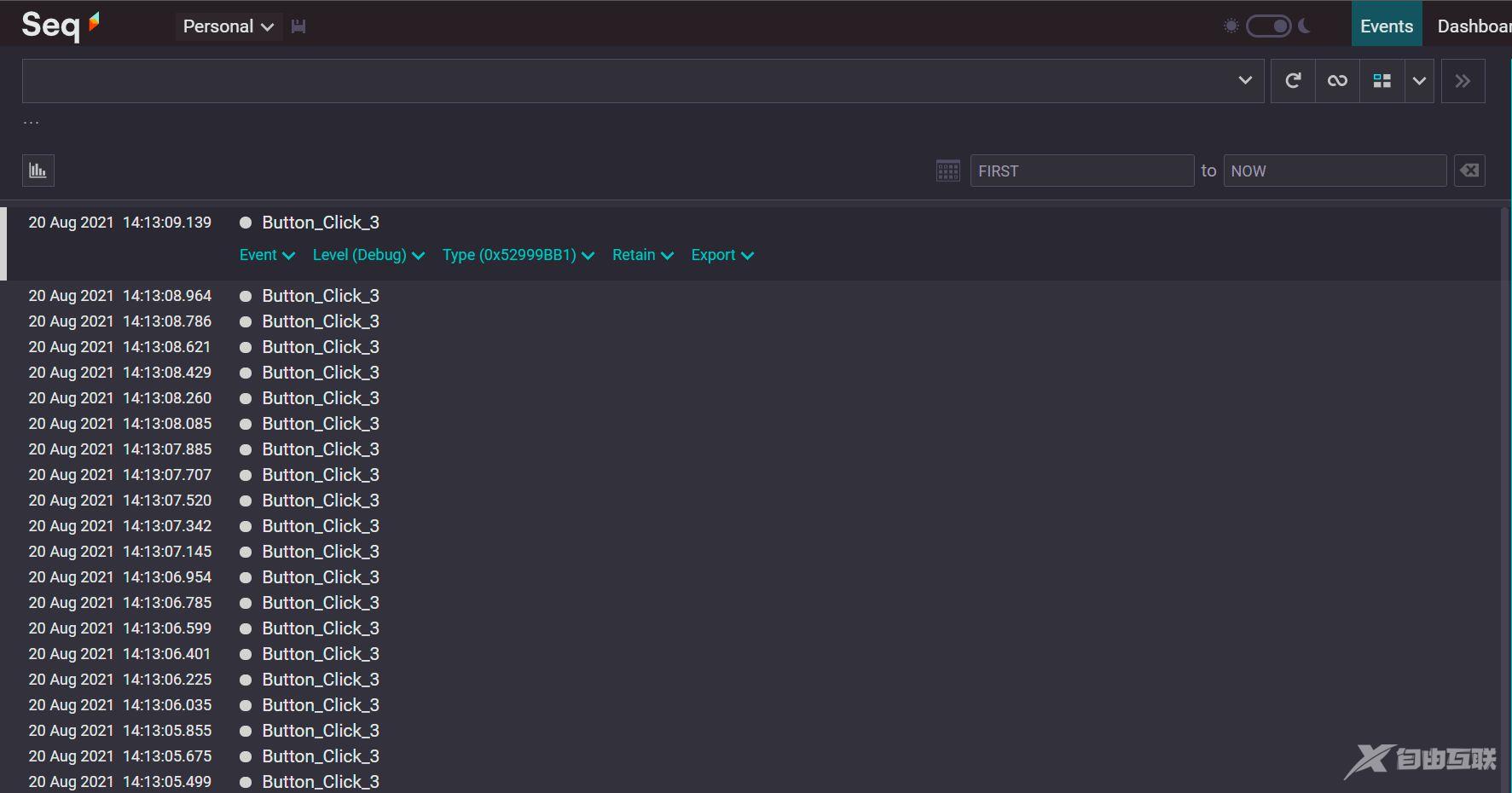Switch to the Events tab

(1386, 26)
